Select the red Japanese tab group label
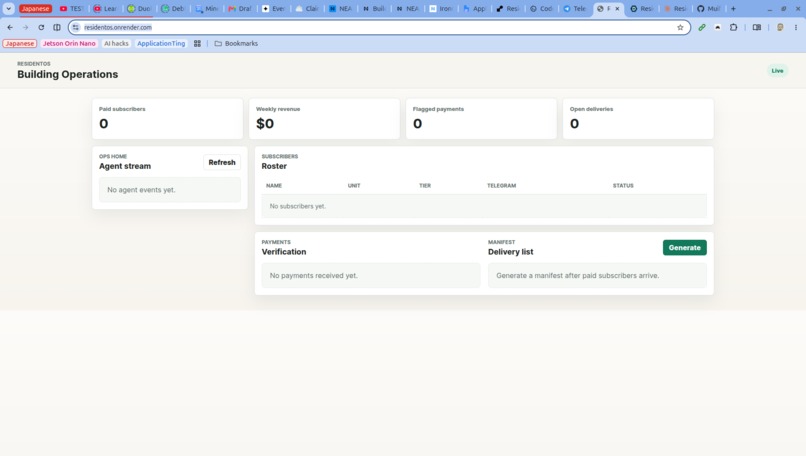 [35, 9]
